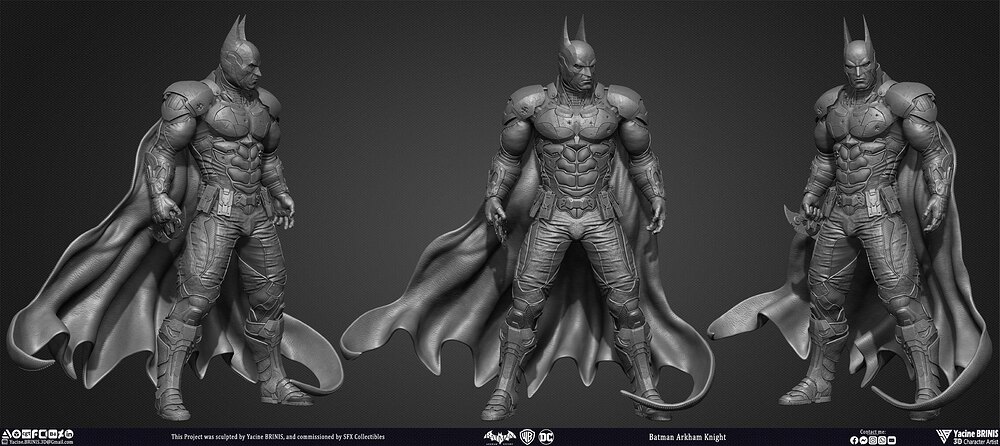Click the 'Contact me:' label

pos(873,432)
